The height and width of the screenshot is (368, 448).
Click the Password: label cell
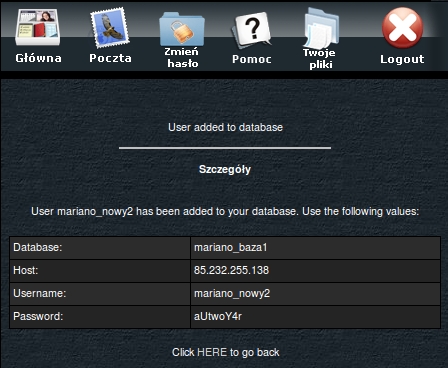[x=100, y=317]
